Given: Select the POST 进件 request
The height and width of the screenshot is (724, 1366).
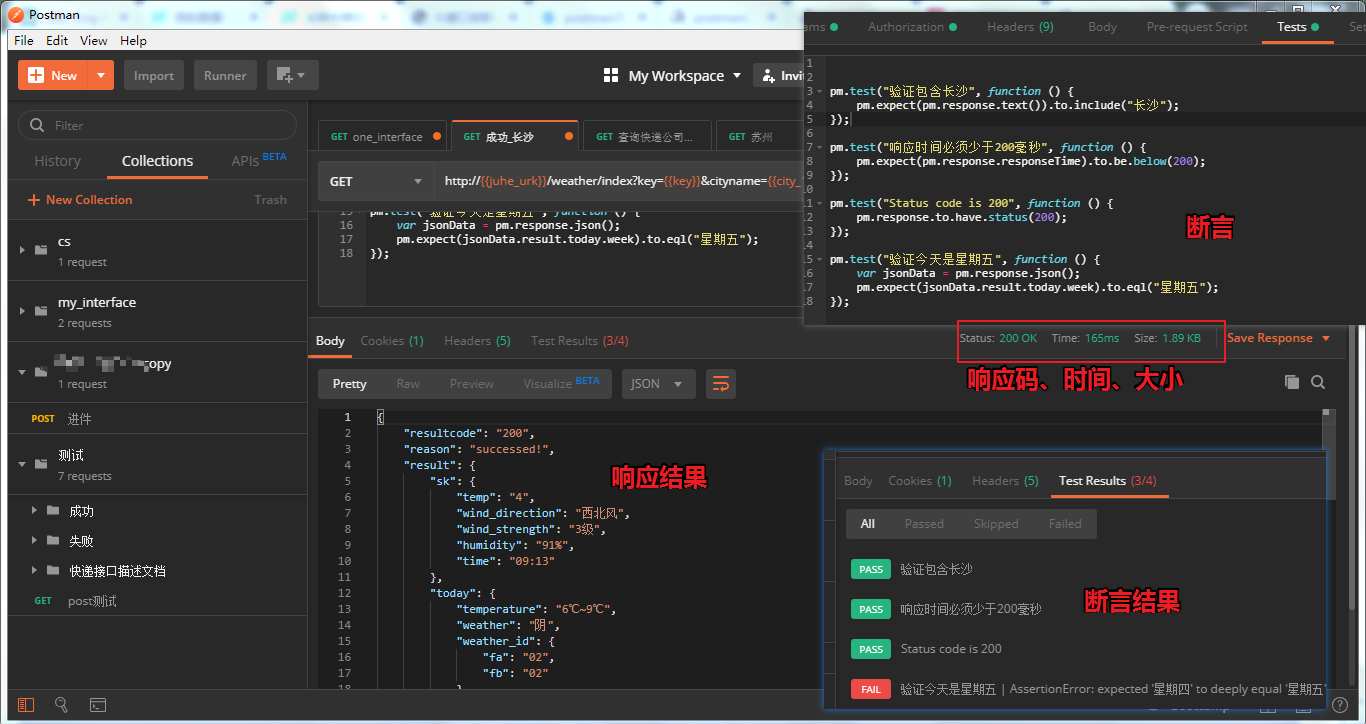Looking at the screenshot, I should coord(157,419).
